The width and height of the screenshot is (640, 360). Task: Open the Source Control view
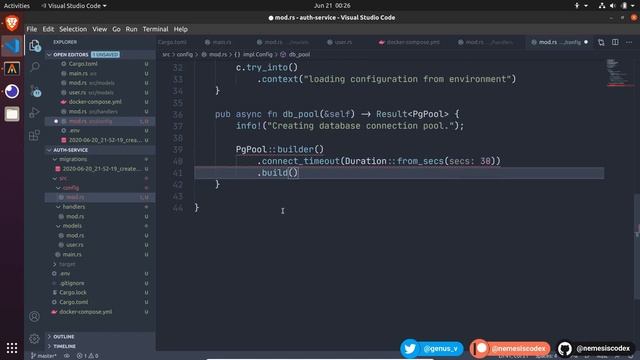tap(35, 90)
